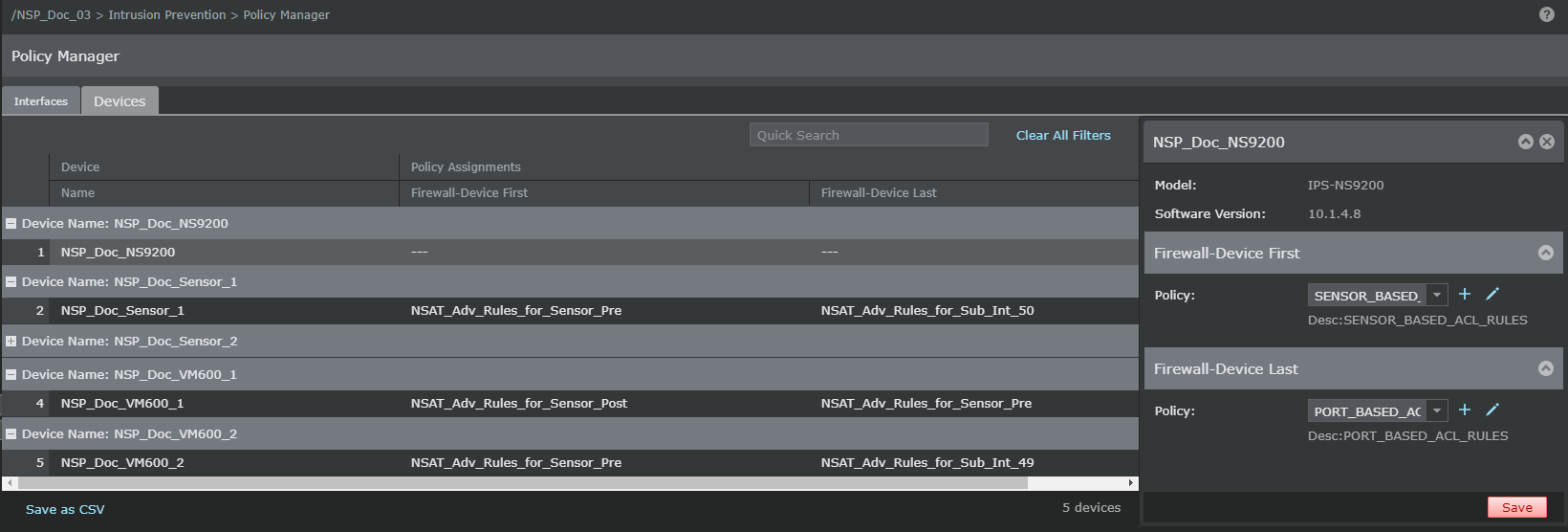
Task: Add a new Firewall-Device First policy
Action: [1465, 294]
